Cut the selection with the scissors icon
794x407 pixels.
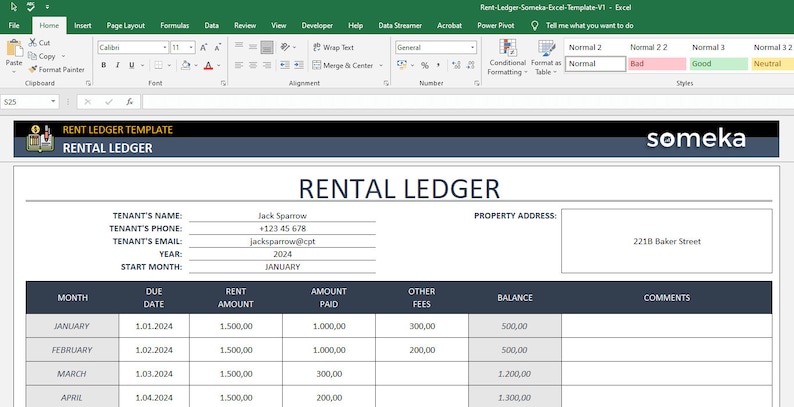click(32, 43)
